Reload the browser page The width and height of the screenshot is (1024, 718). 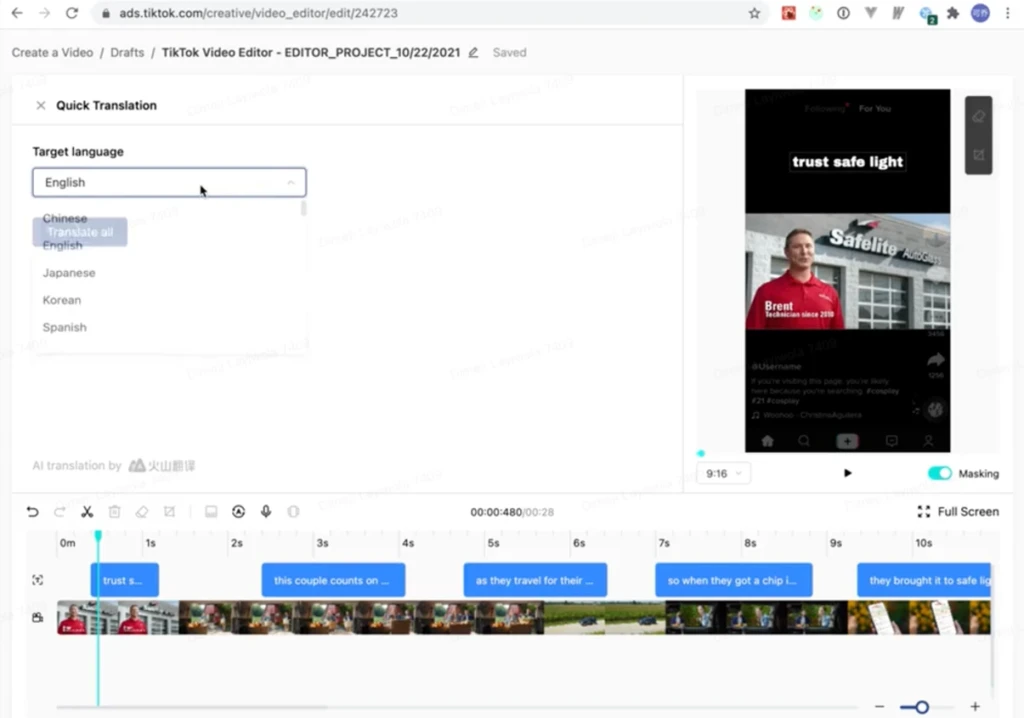(72, 13)
